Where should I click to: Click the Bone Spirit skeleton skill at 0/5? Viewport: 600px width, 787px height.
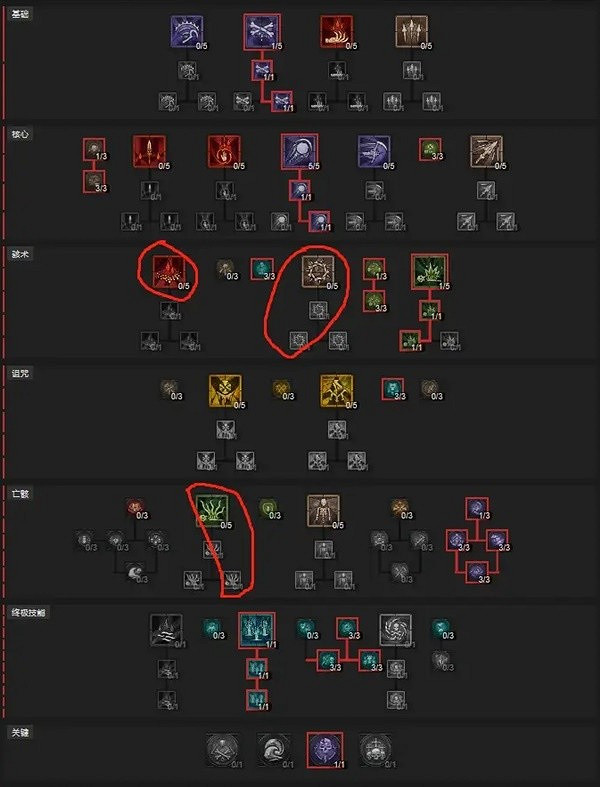(x=323, y=511)
